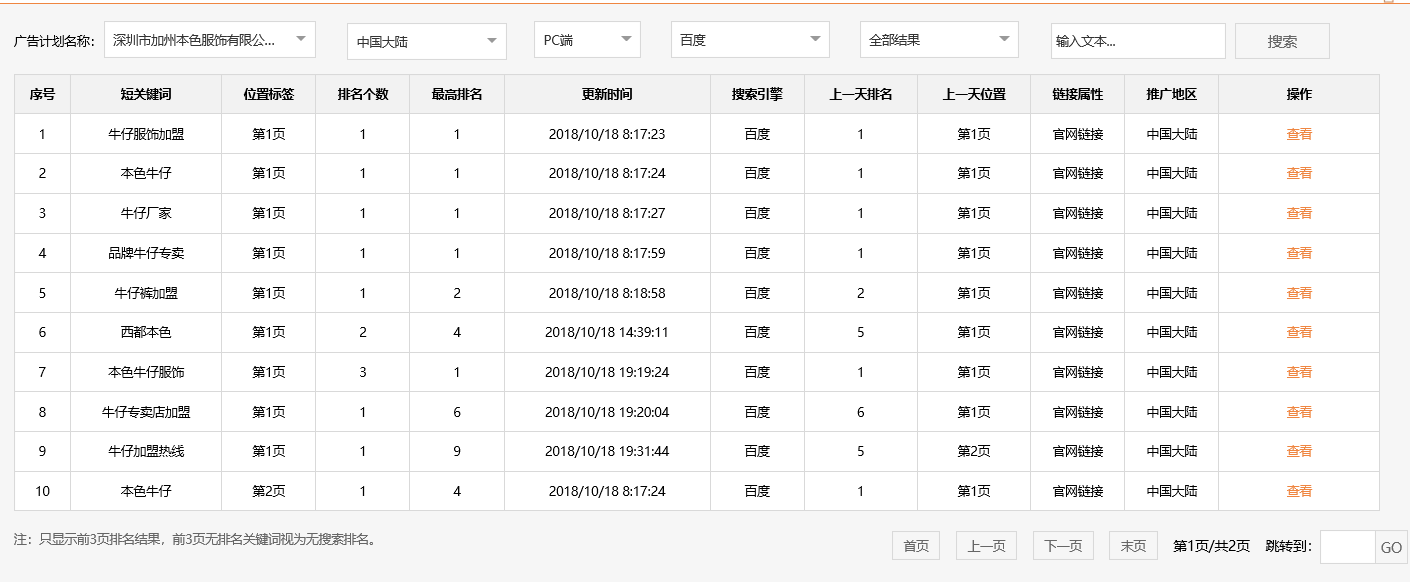Click 查看 for the 本色牛仔 row

coord(1299,172)
